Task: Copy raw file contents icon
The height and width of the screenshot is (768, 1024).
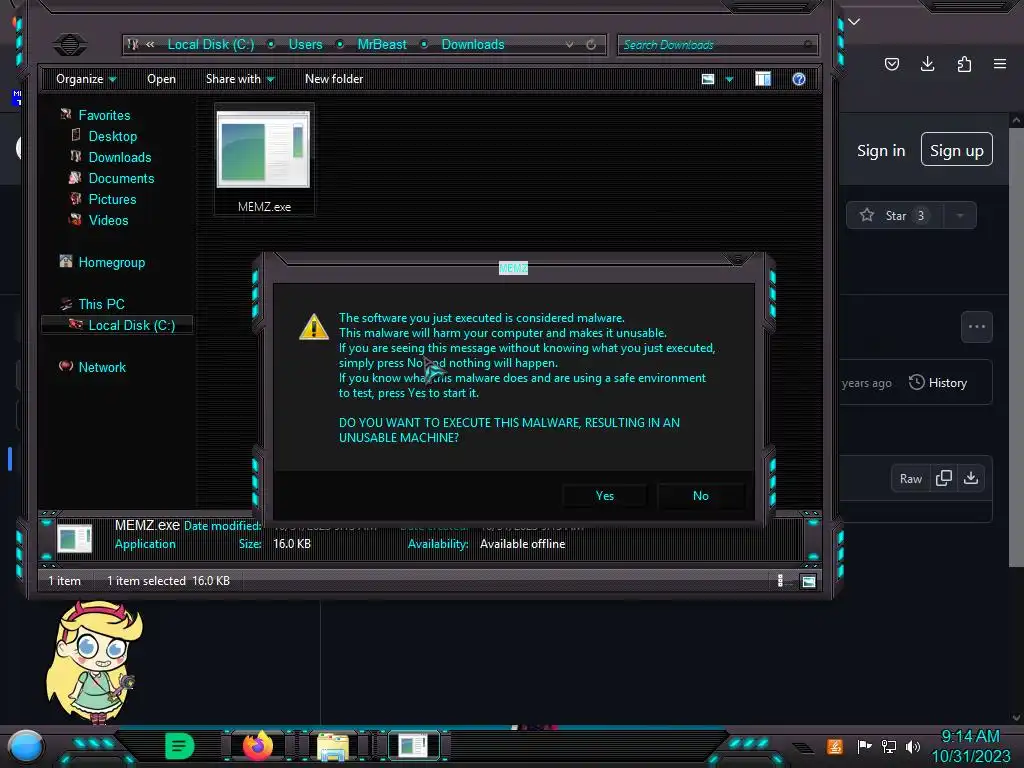Action: point(944,478)
